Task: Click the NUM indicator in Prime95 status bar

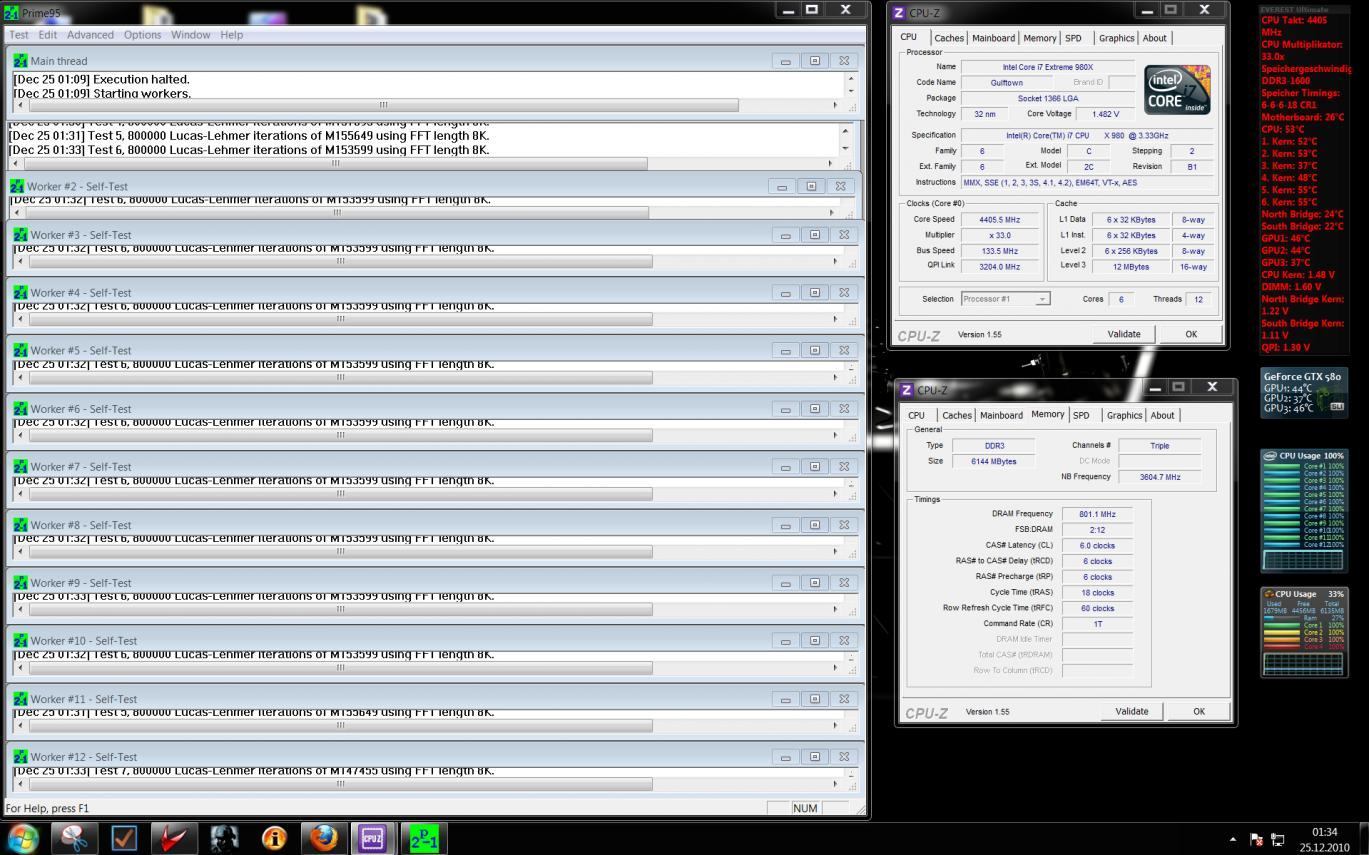Action: point(805,808)
